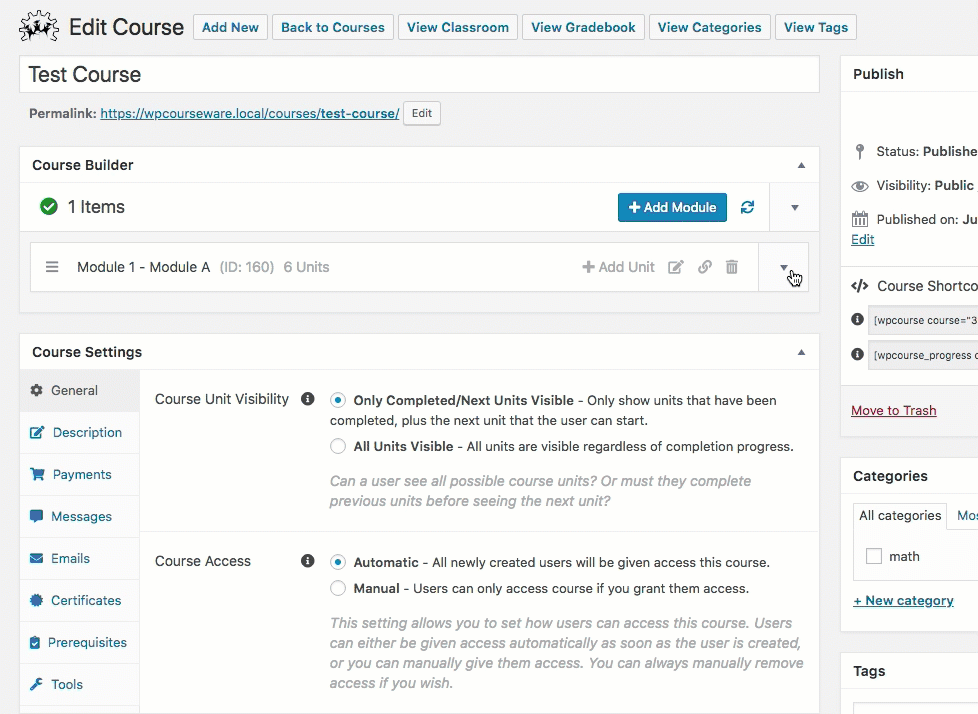Click the trash icon on Module A
Image resolution: width=978 pixels, height=714 pixels.
click(x=732, y=267)
